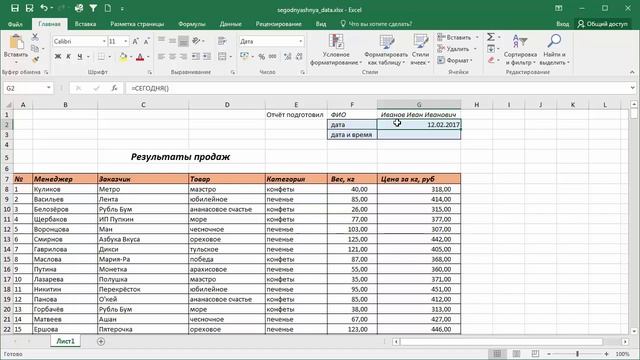640x360 pixels.
Task: Open the number format Дата dropdown
Action: pos(301,41)
